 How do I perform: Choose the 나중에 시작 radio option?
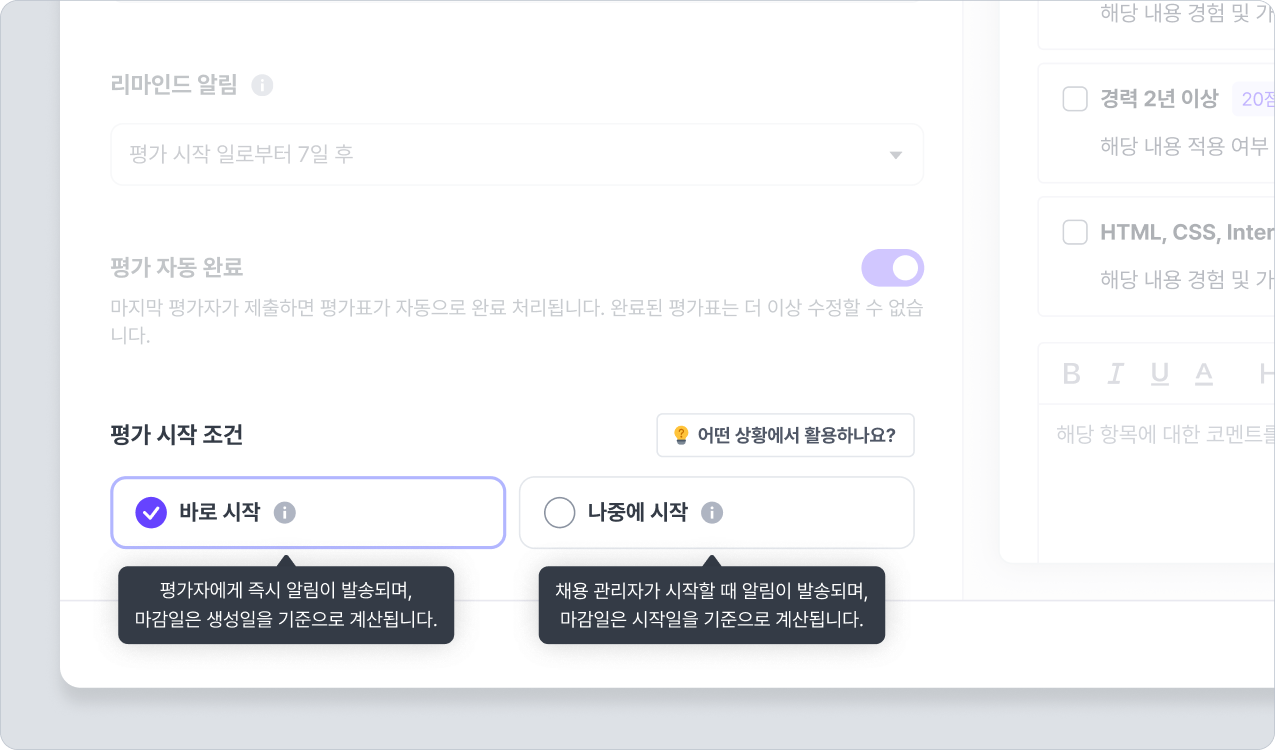(x=559, y=513)
